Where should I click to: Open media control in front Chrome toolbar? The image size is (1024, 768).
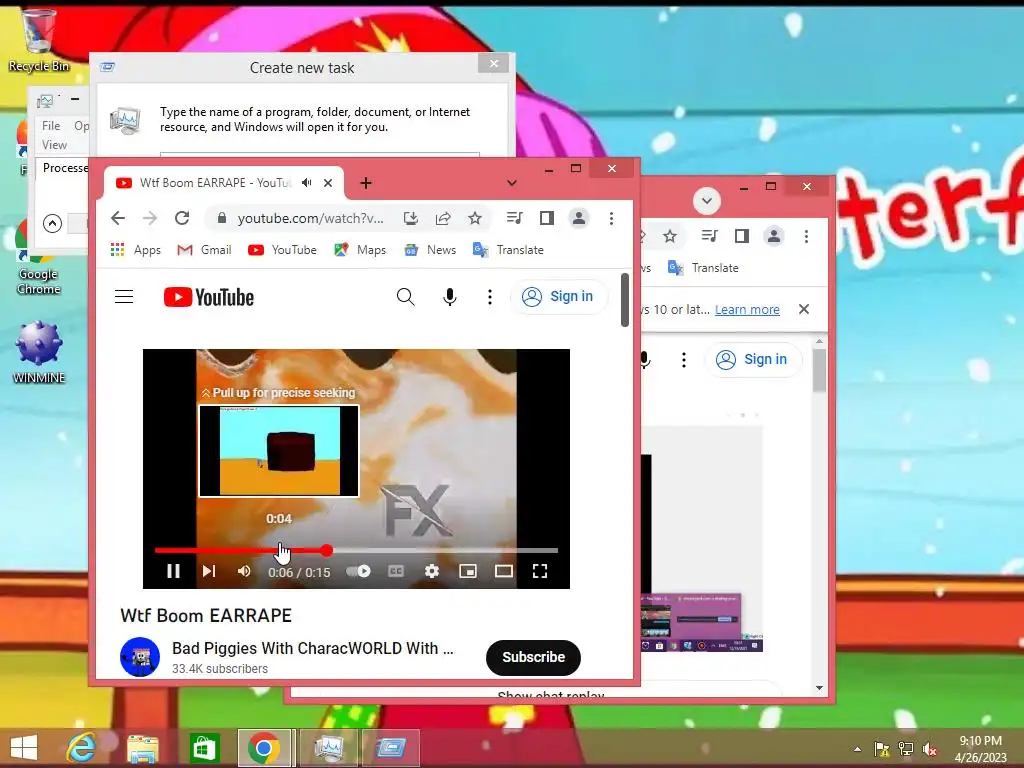(x=515, y=218)
